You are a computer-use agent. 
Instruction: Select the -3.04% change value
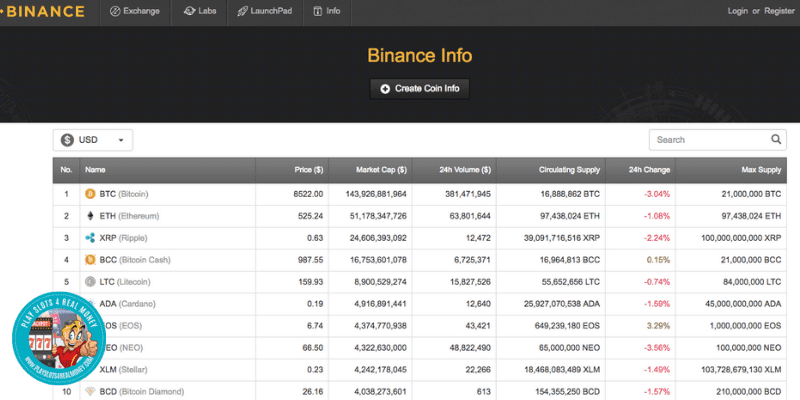pos(658,194)
